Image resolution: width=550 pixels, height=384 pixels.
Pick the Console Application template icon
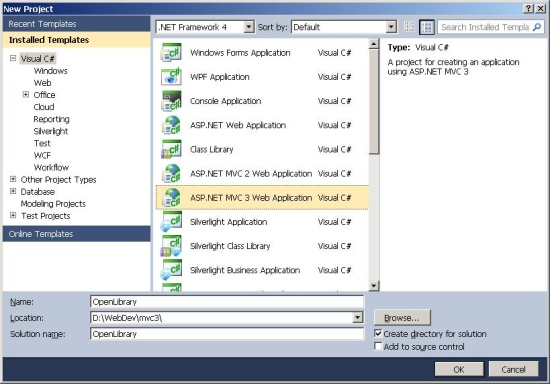(171, 101)
